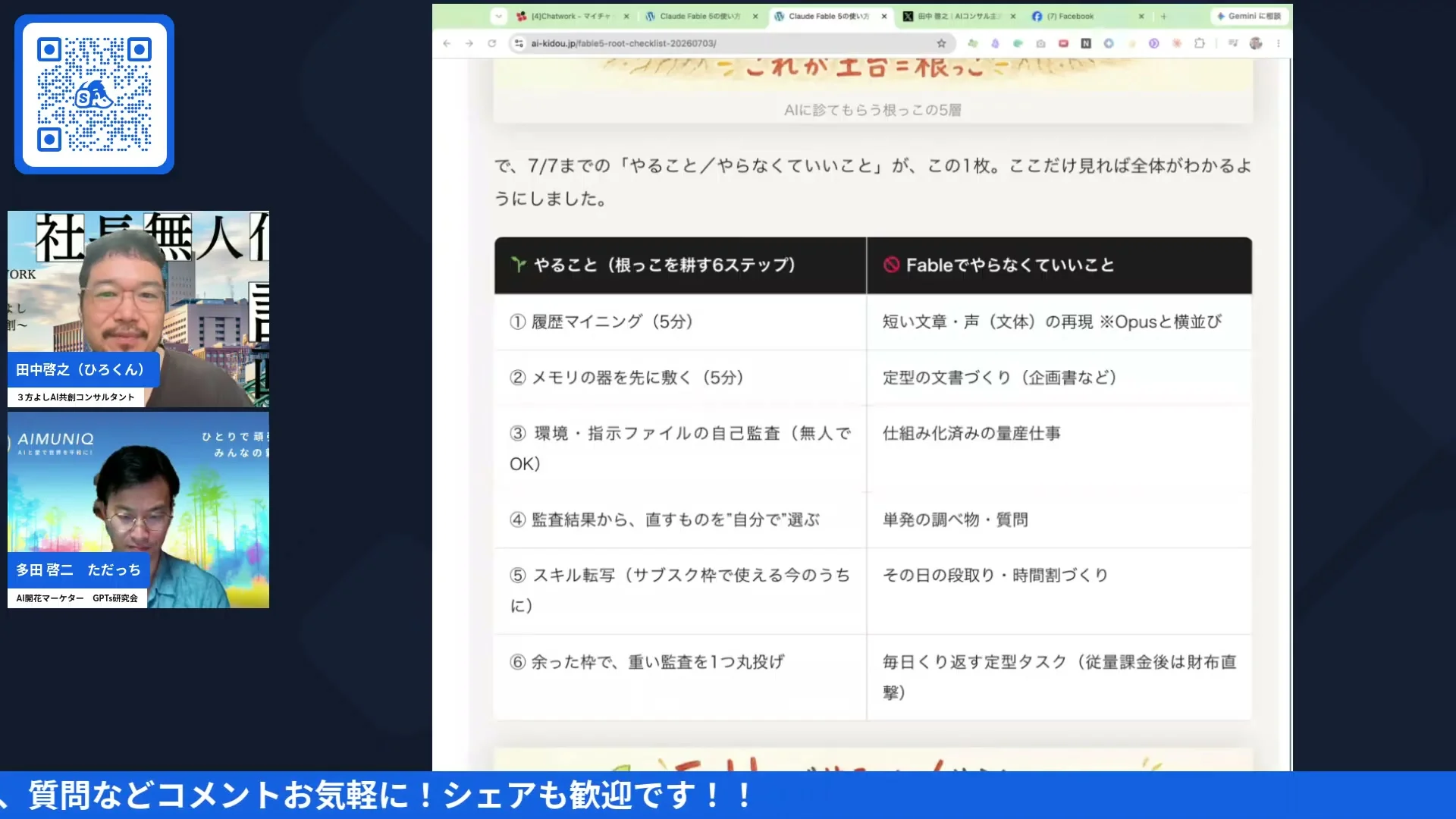Click the '単発の調べ物・質問' cell

(x=1059, y=519)
